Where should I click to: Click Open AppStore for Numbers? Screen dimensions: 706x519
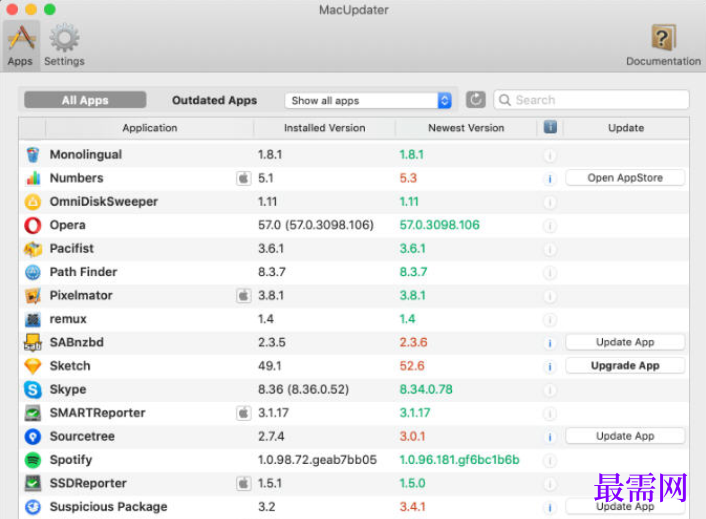(x=625, y=178)
